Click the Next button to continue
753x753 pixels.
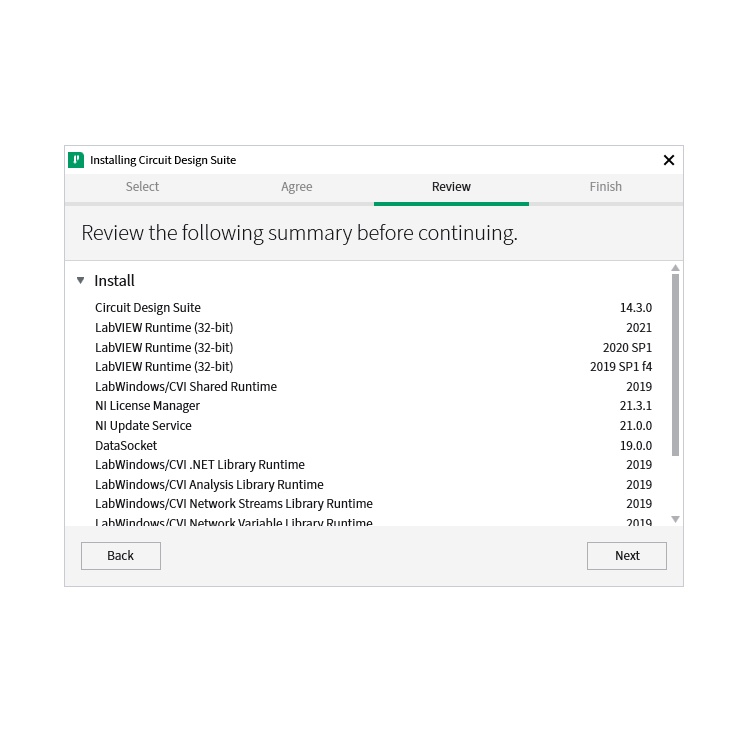pyautogui.click(x=627, y=556)
